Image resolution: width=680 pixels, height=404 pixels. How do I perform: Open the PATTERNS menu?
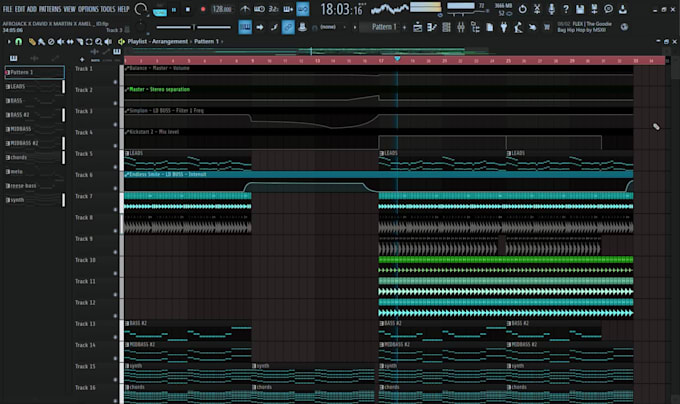[x=50, y=9]
